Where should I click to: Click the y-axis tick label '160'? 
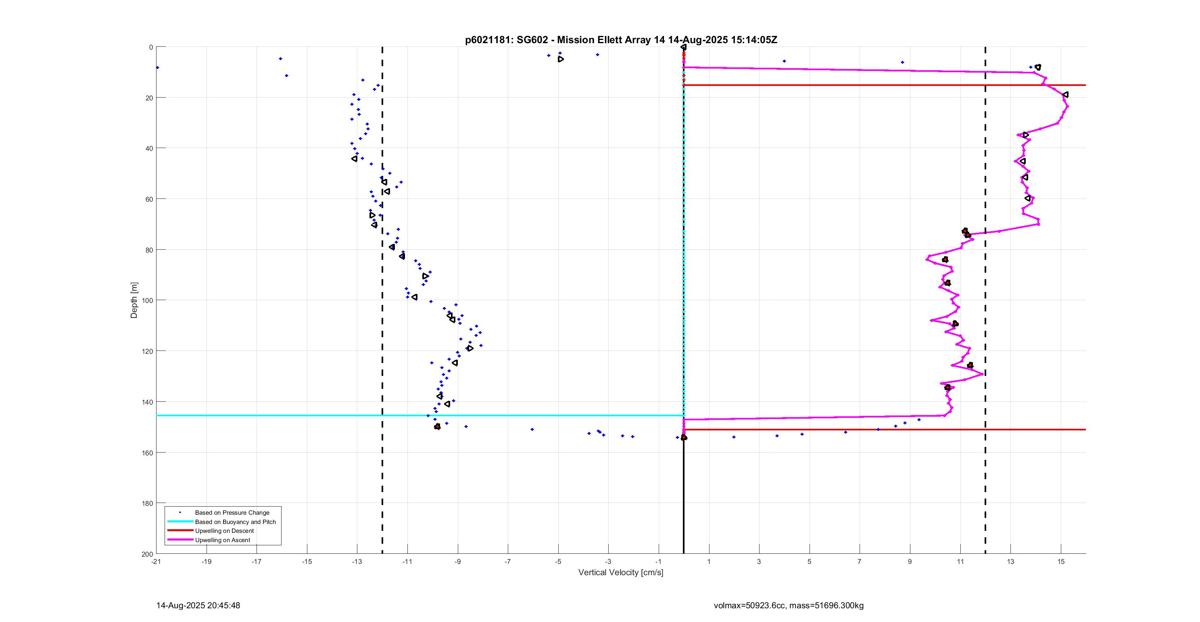tap(146, 452)
